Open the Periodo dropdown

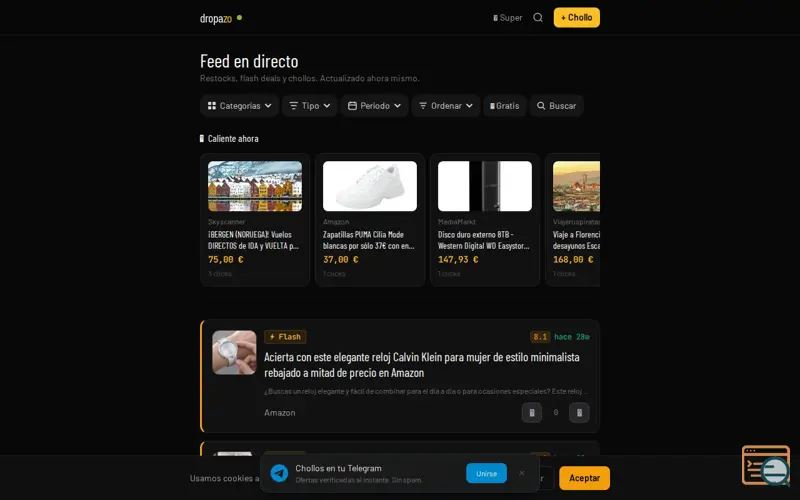pyautogui.click(x=374, y=106)
